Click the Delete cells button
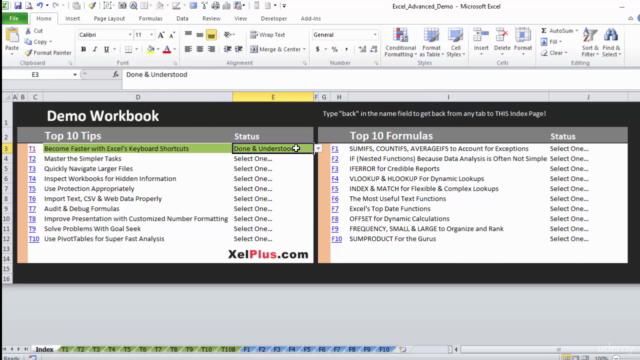Image resolution: width=640 pixels, height=360 pixels. tap(502, 42)
